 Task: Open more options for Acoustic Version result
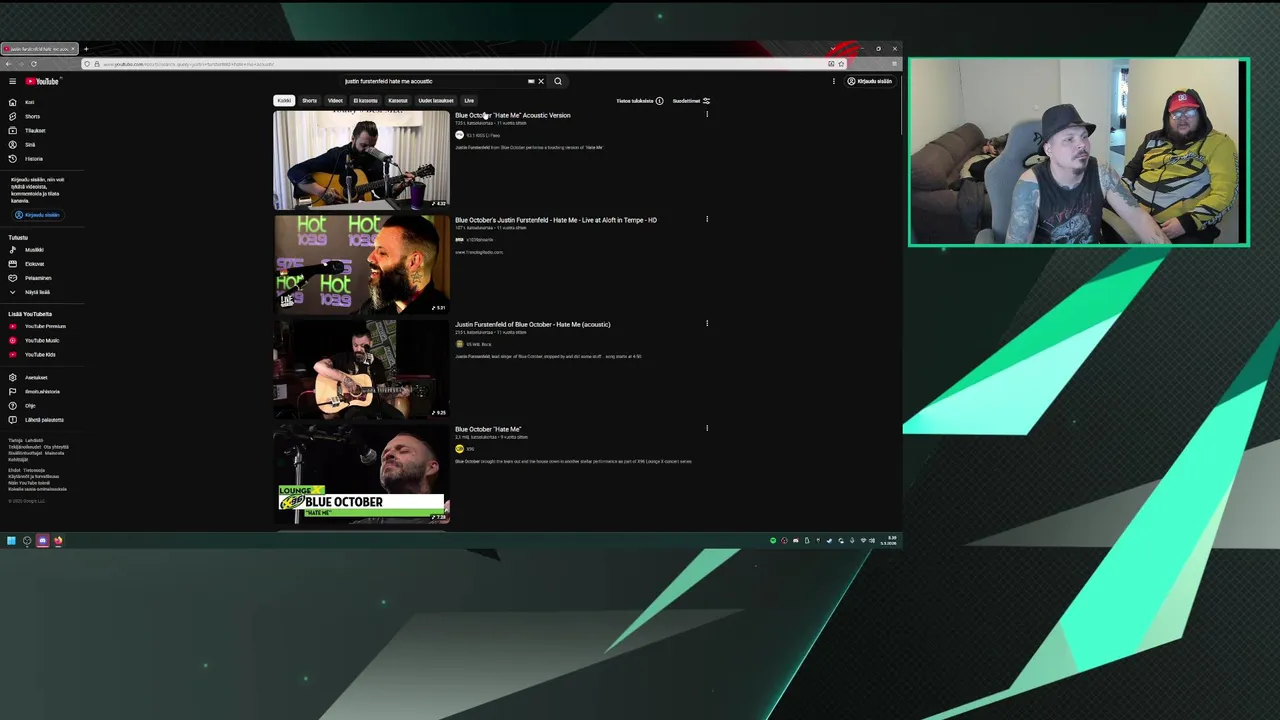point(707,115)
